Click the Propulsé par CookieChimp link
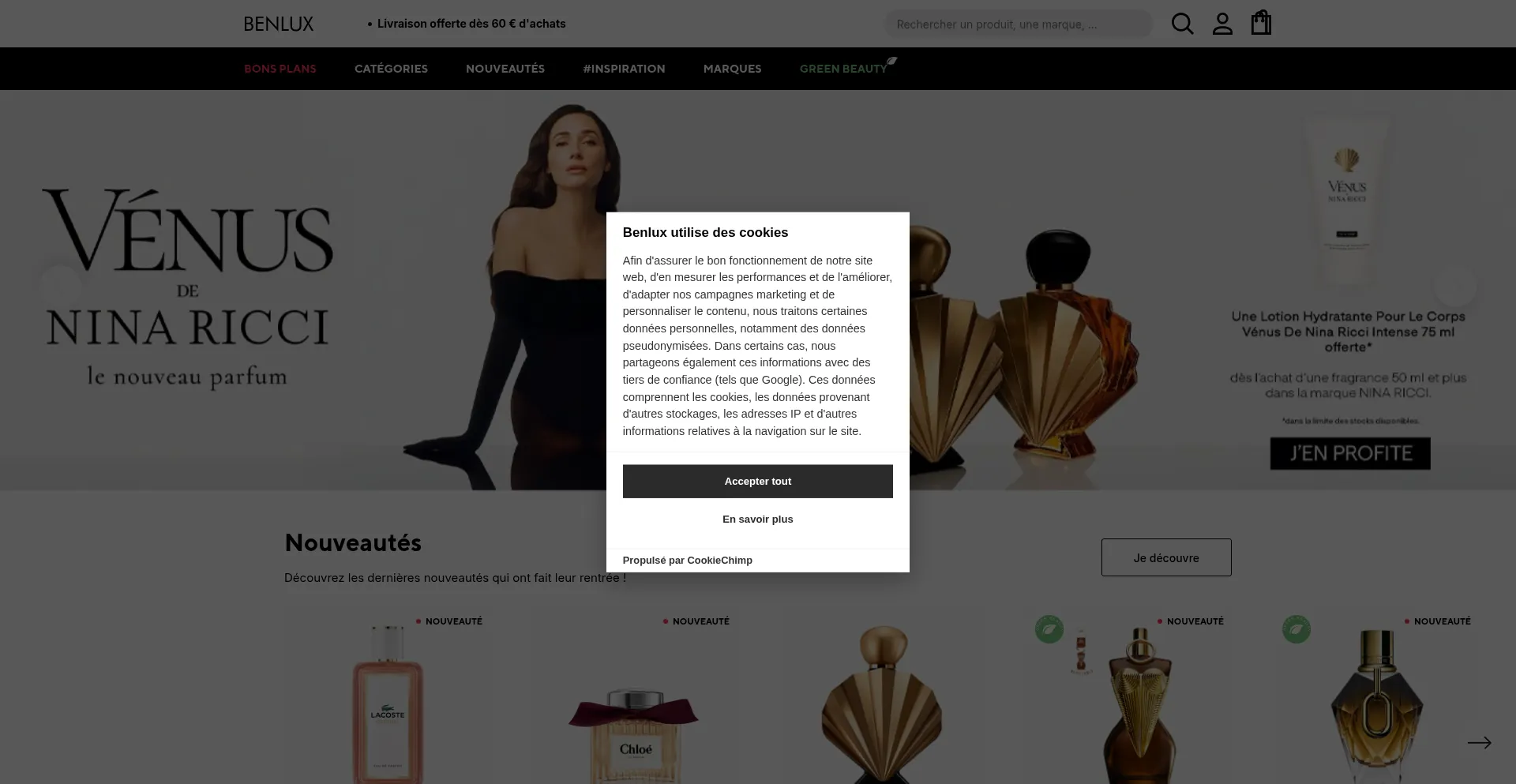 687,561
